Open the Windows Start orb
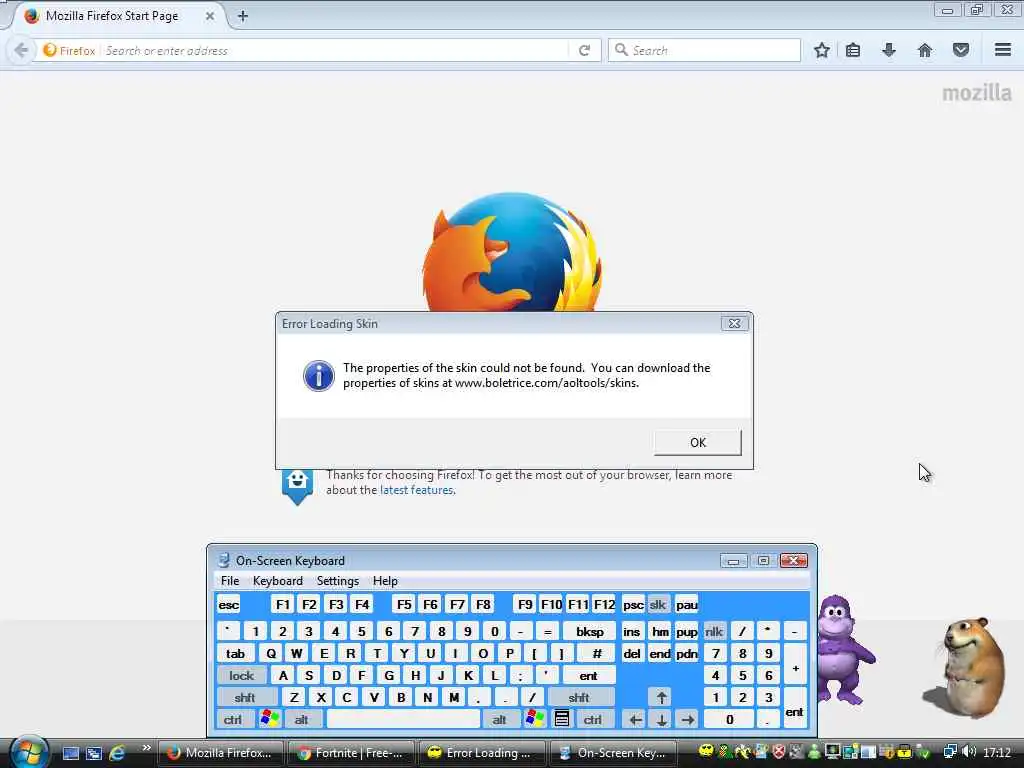 [x=29, y=752]
